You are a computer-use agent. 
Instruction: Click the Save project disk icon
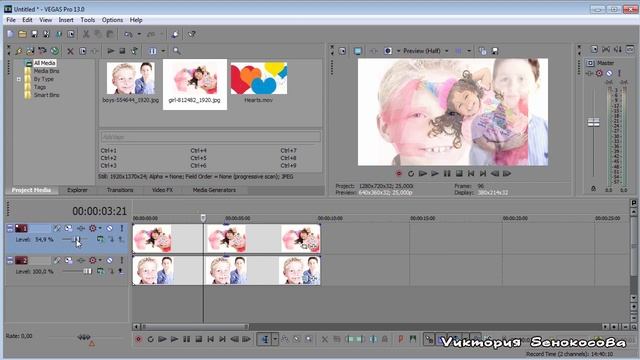34,34
